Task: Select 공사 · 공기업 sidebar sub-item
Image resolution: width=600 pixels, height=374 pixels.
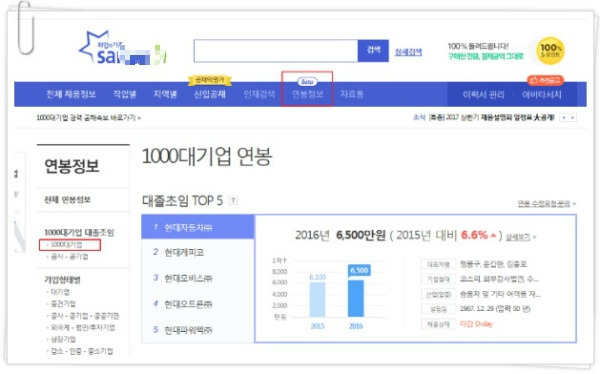Action: click(69, 256)
